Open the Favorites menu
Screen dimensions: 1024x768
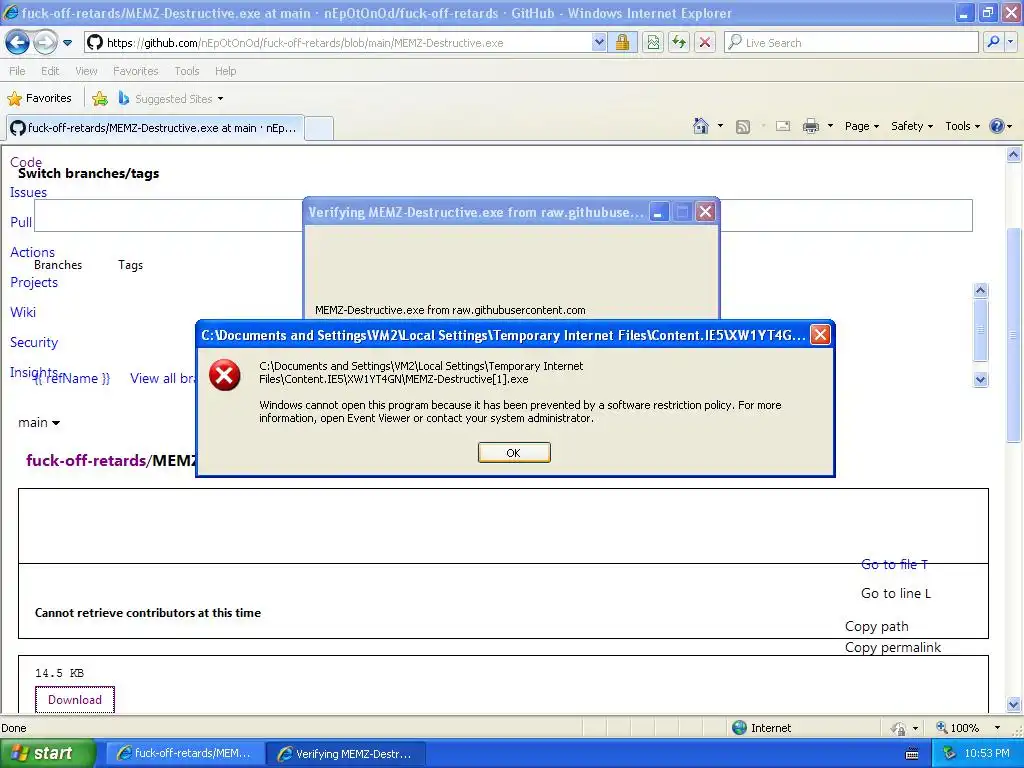pyautogui.click(x=135, y=71)
